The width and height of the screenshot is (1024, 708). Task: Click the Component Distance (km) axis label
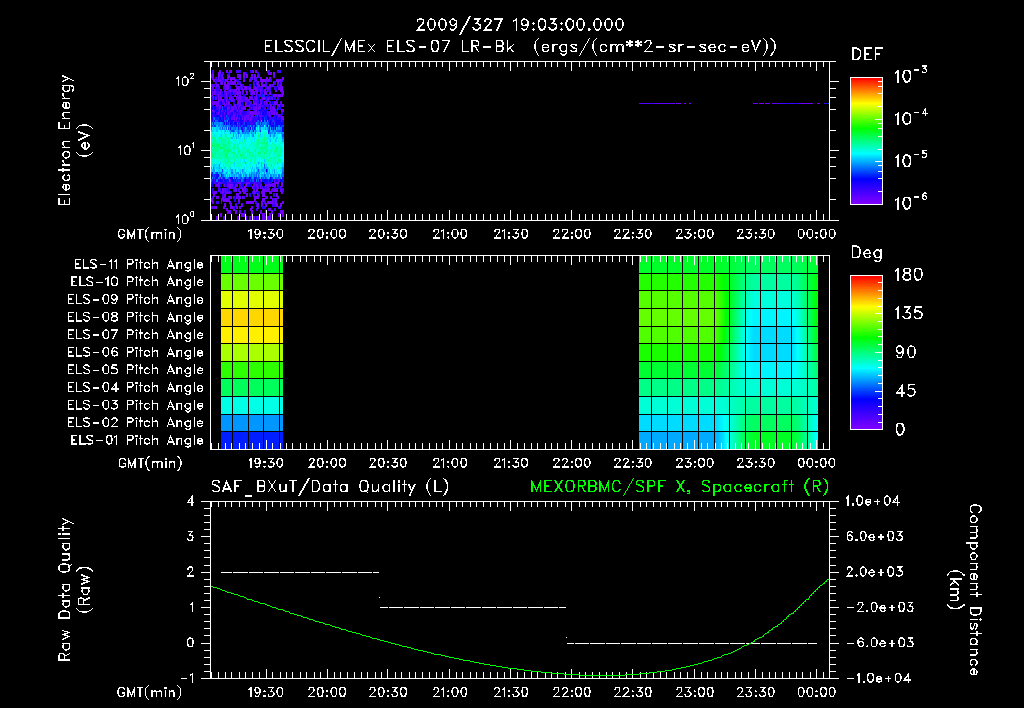pos(965,590)
